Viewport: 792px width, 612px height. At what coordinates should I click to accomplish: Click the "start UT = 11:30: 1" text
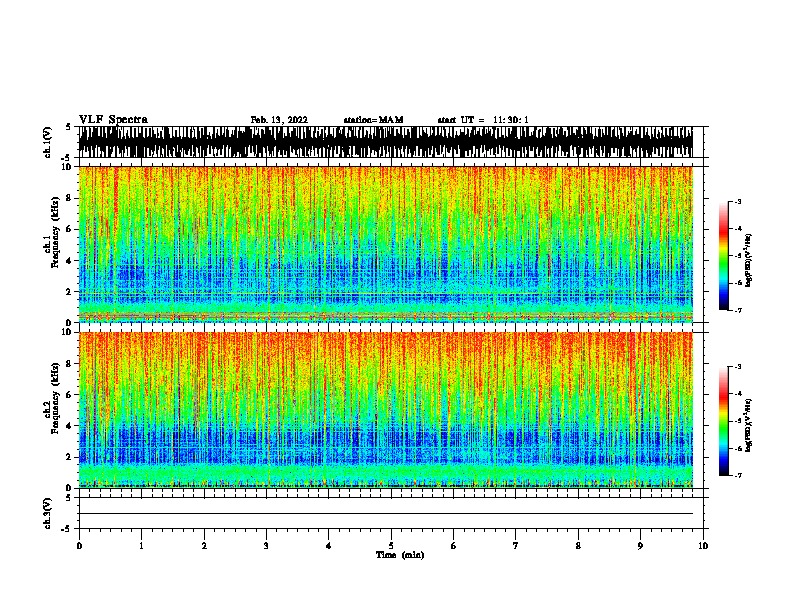pos(483,120)
